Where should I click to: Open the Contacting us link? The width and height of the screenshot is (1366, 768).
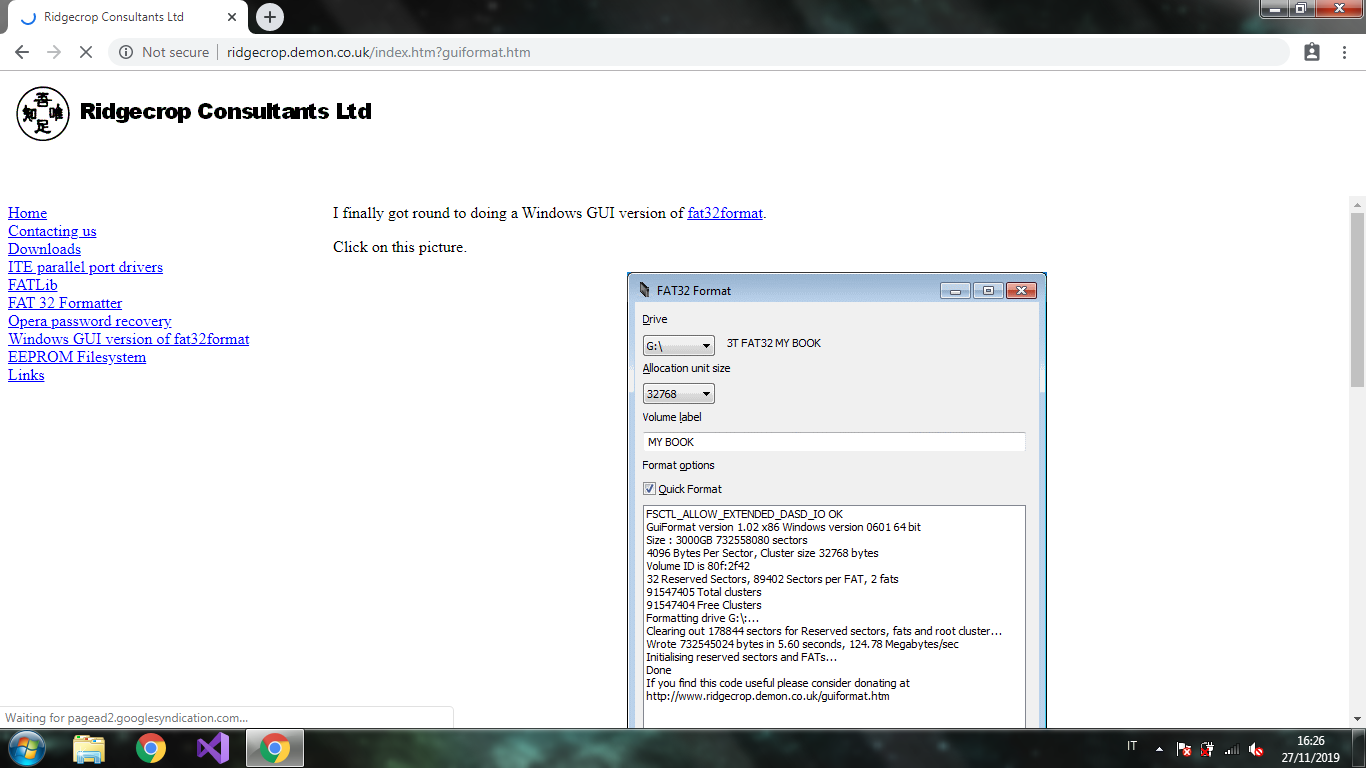point(52,231)
